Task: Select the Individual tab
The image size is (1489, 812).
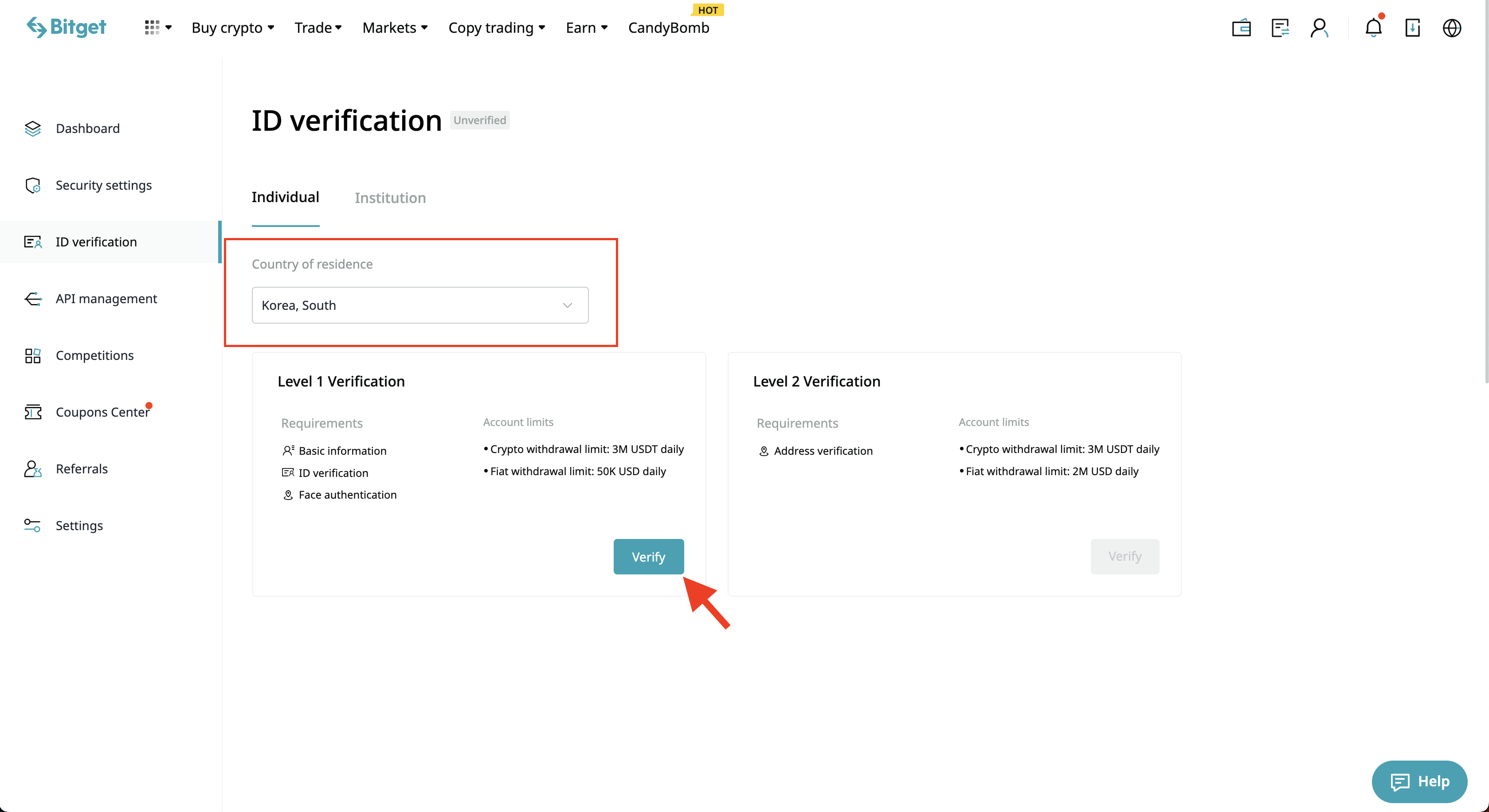Action: tap(285, 198)
